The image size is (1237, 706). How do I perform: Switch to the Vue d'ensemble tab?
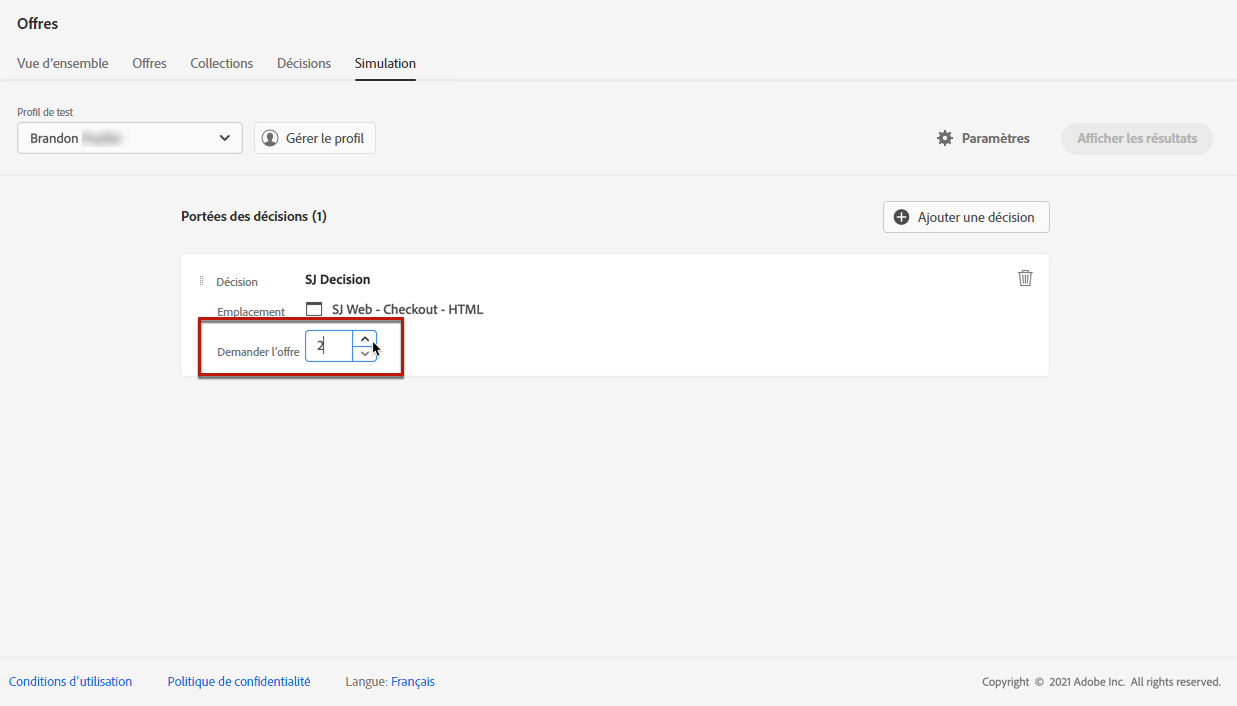tap(63, 63)
